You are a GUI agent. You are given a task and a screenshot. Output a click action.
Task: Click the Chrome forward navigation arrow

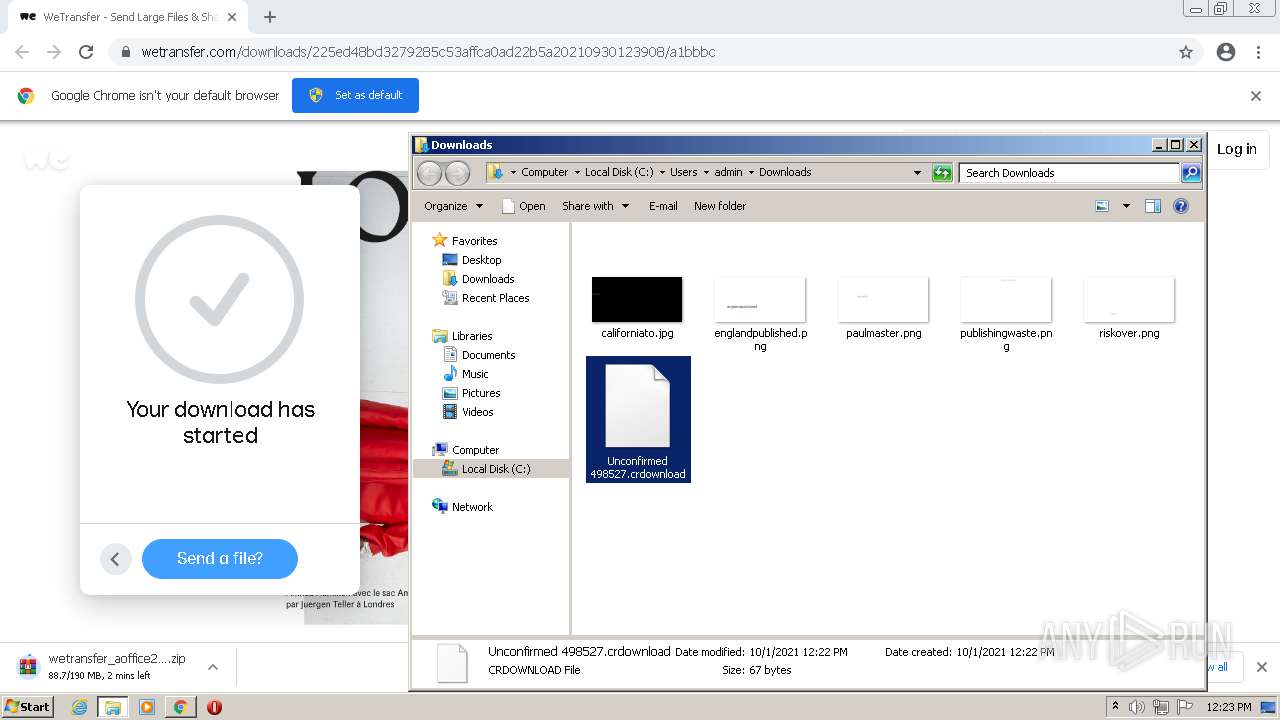coord(54,52)
